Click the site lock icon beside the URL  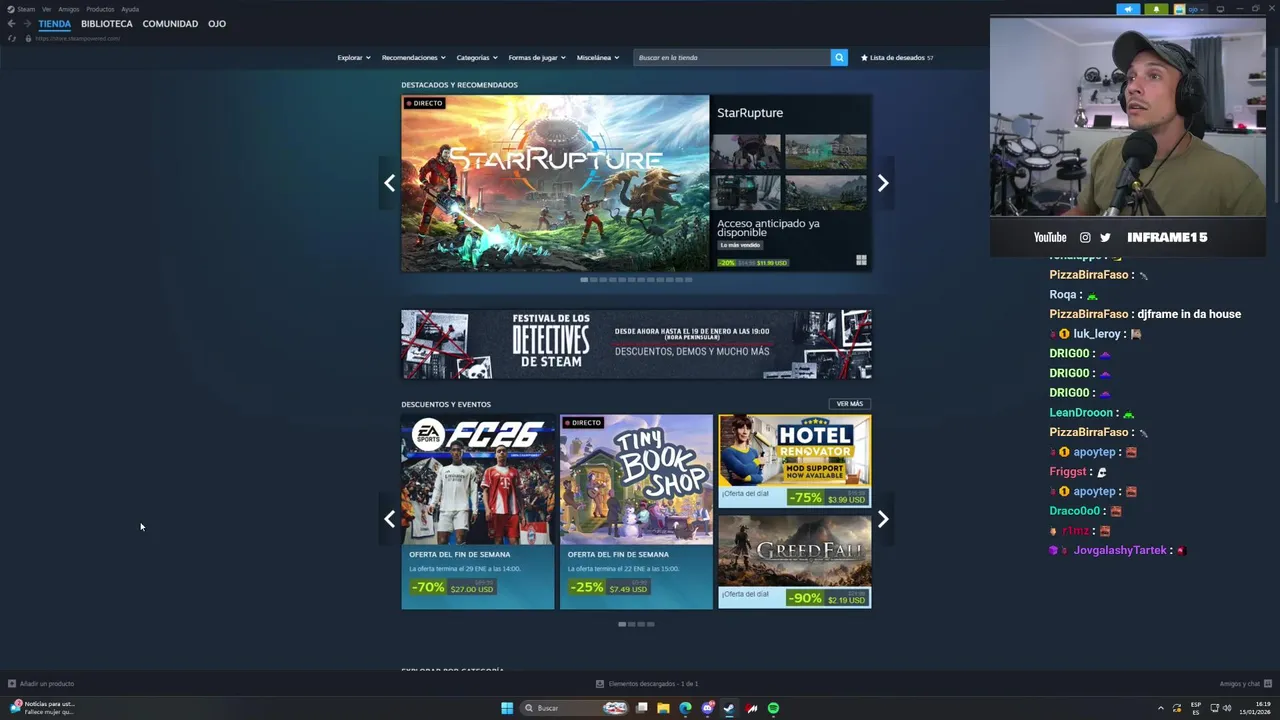point(28,38)
